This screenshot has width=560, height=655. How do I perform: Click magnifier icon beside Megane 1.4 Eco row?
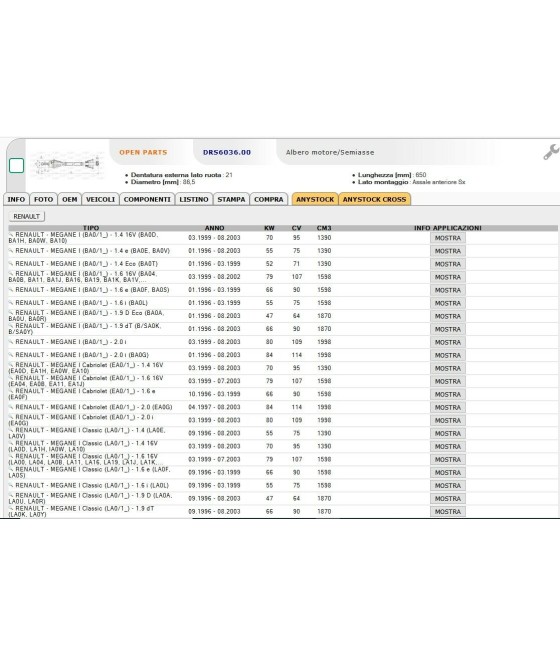(x=11, y=264)
